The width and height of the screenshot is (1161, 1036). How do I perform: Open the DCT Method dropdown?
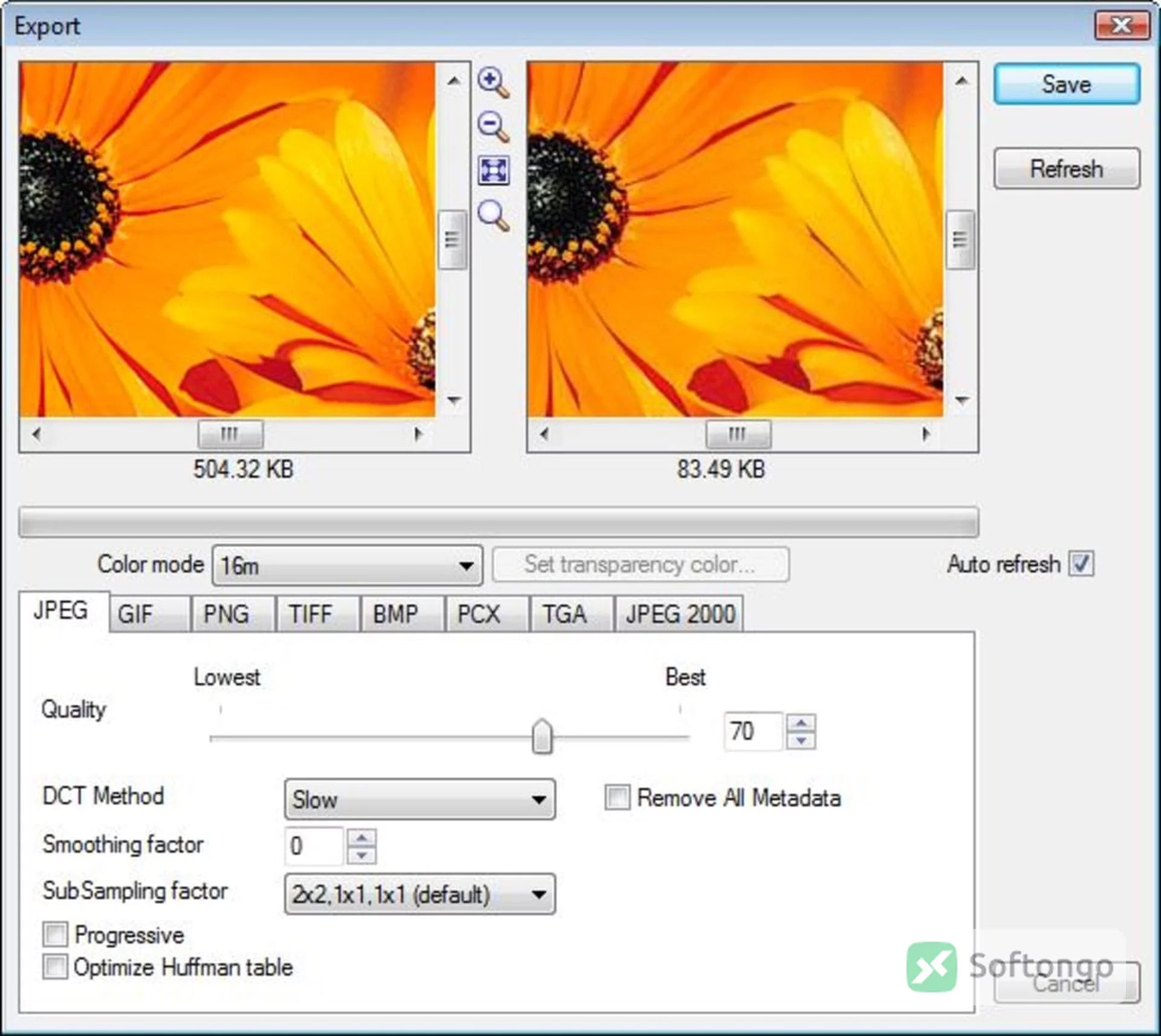[x=420, y=799]
